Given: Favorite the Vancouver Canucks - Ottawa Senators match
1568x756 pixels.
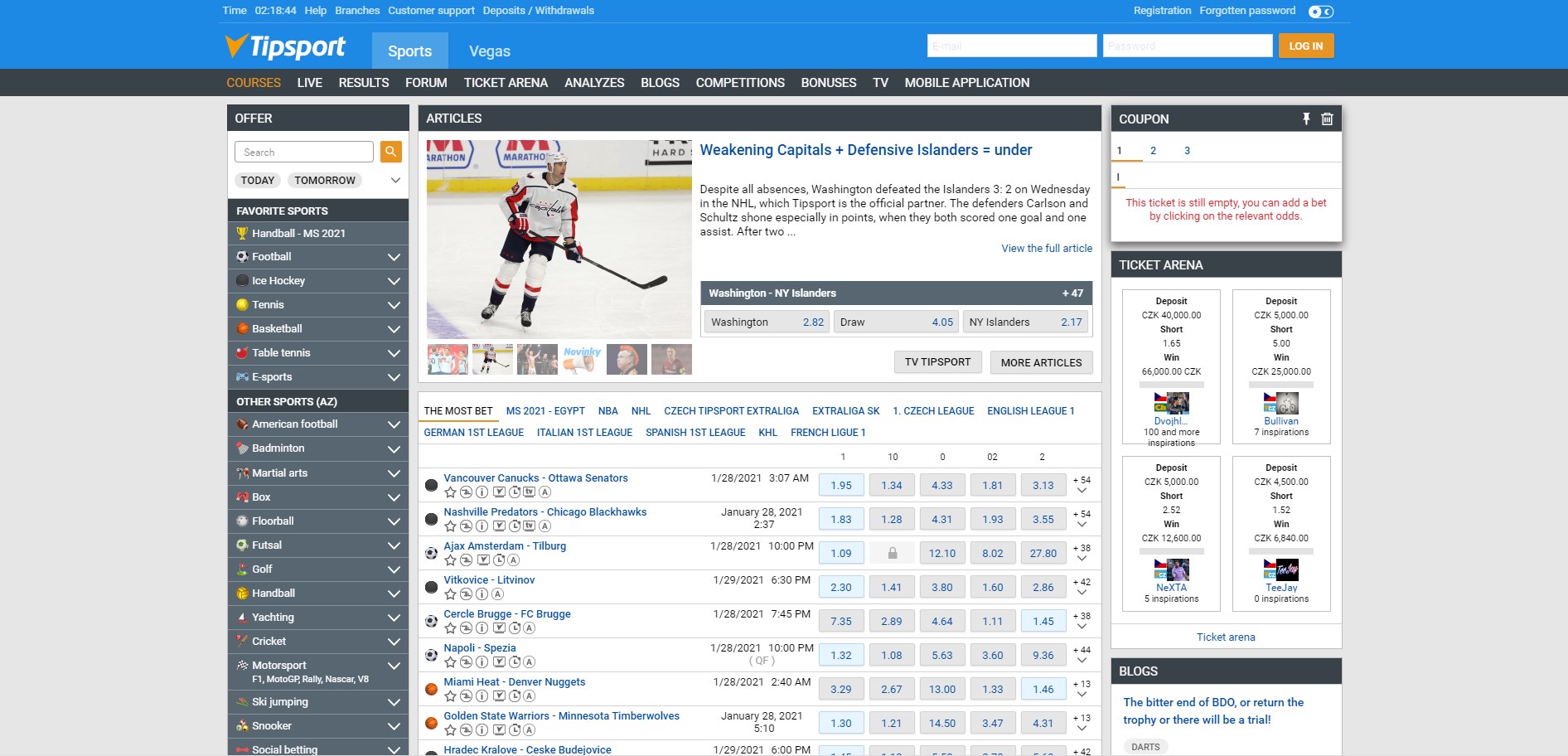Looking at the screenshot, I should pyautogui.click(x=450, y=492).
